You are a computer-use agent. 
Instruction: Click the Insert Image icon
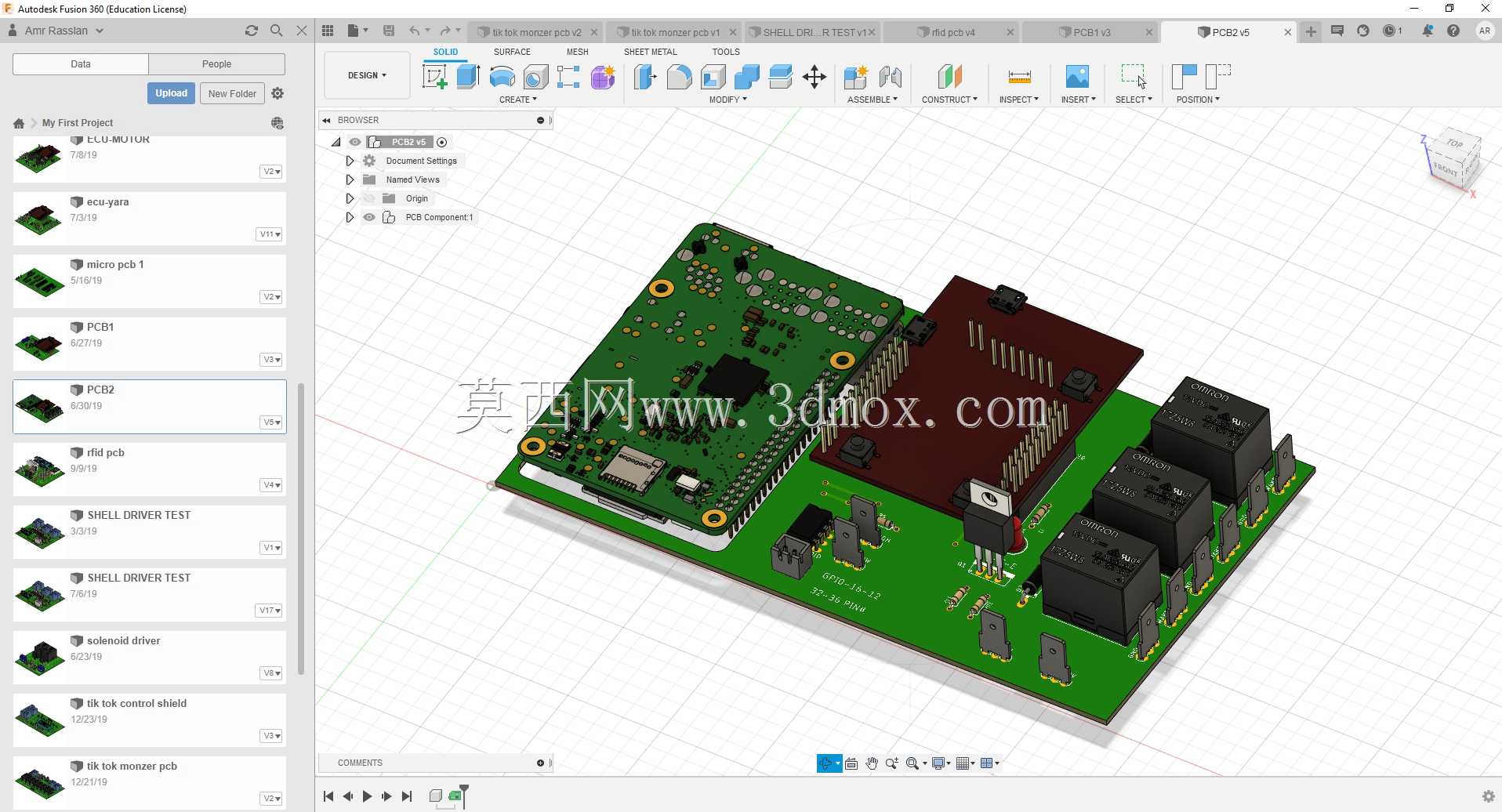tap(1077, 77)
